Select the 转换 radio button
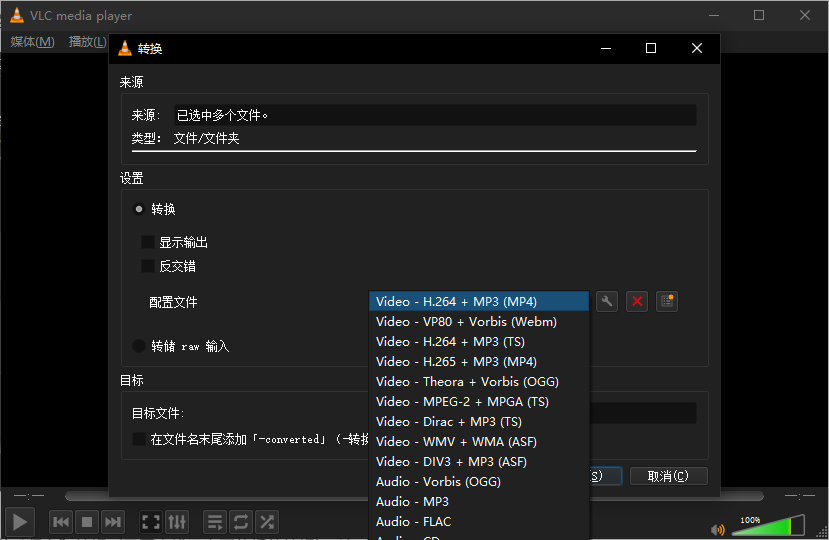829x540 pixels. pos(139,209)
